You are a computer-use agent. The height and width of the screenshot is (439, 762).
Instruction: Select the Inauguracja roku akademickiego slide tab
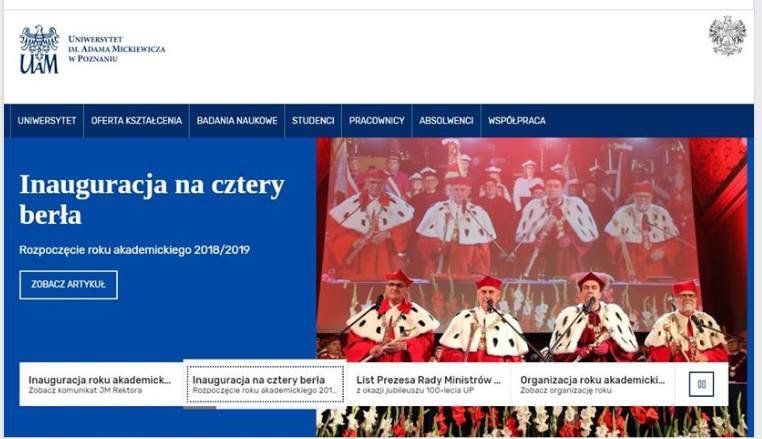(x=101, y=384)
